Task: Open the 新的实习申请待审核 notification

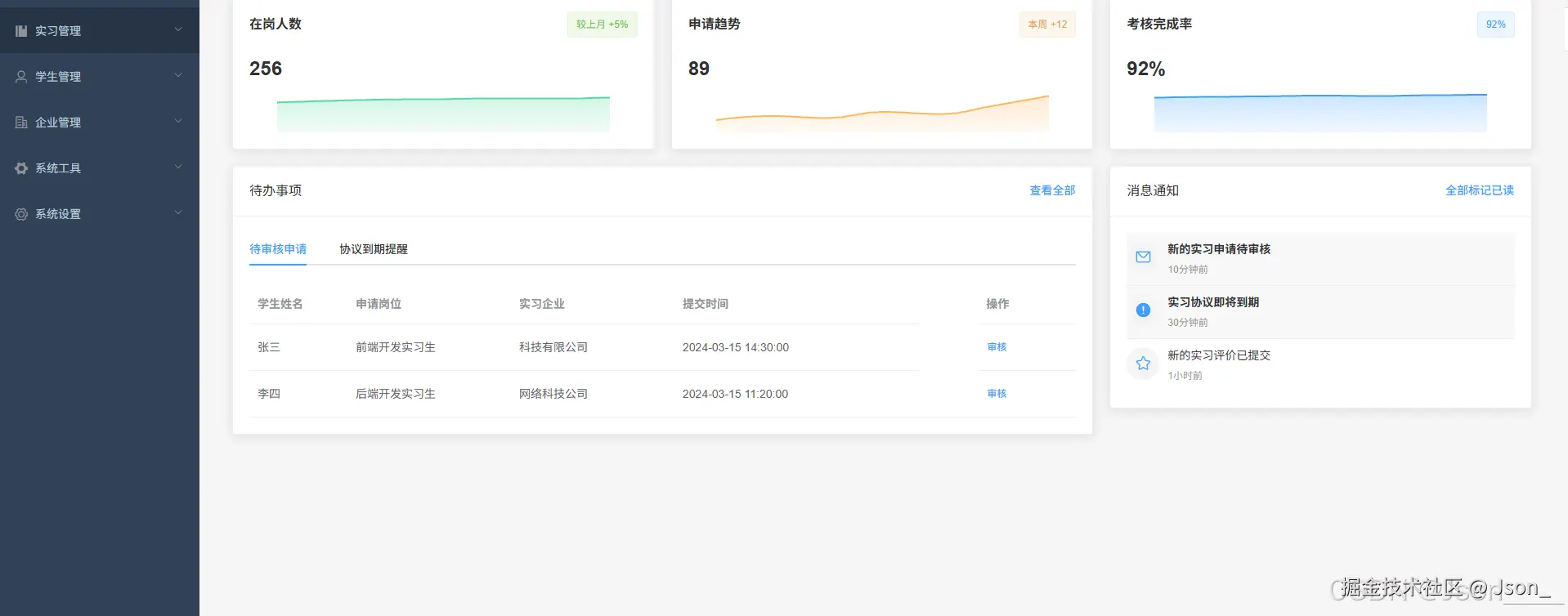Action: [1320, 259]
